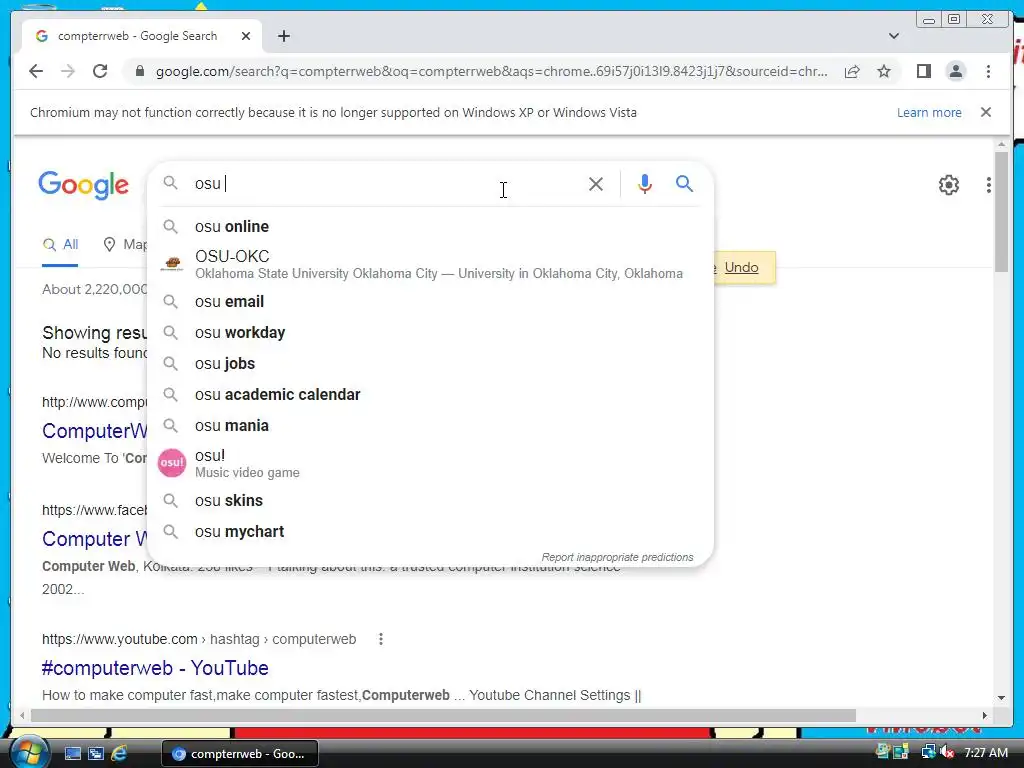This screenshot has width=1024, height=768.
Task: Select the "osu mania" suggestion
Action: [431, 426]
